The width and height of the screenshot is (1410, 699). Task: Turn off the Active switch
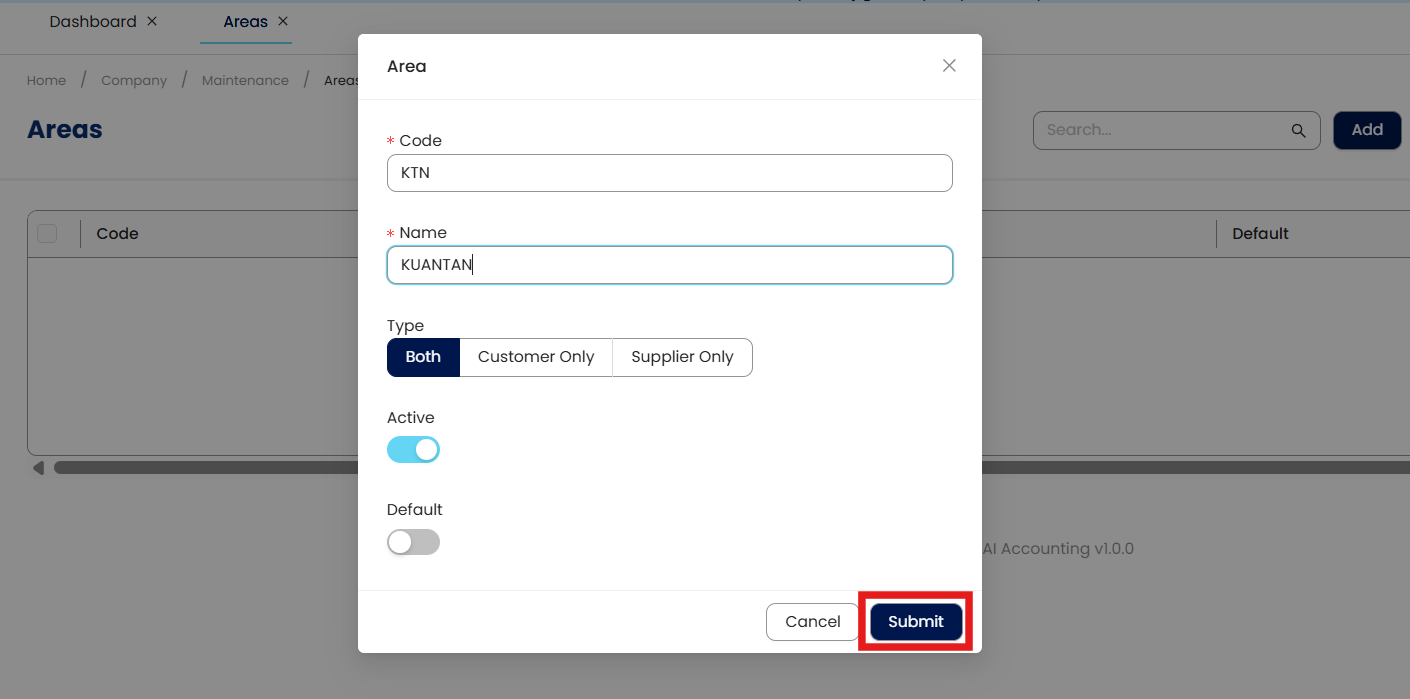click(413, 450)
